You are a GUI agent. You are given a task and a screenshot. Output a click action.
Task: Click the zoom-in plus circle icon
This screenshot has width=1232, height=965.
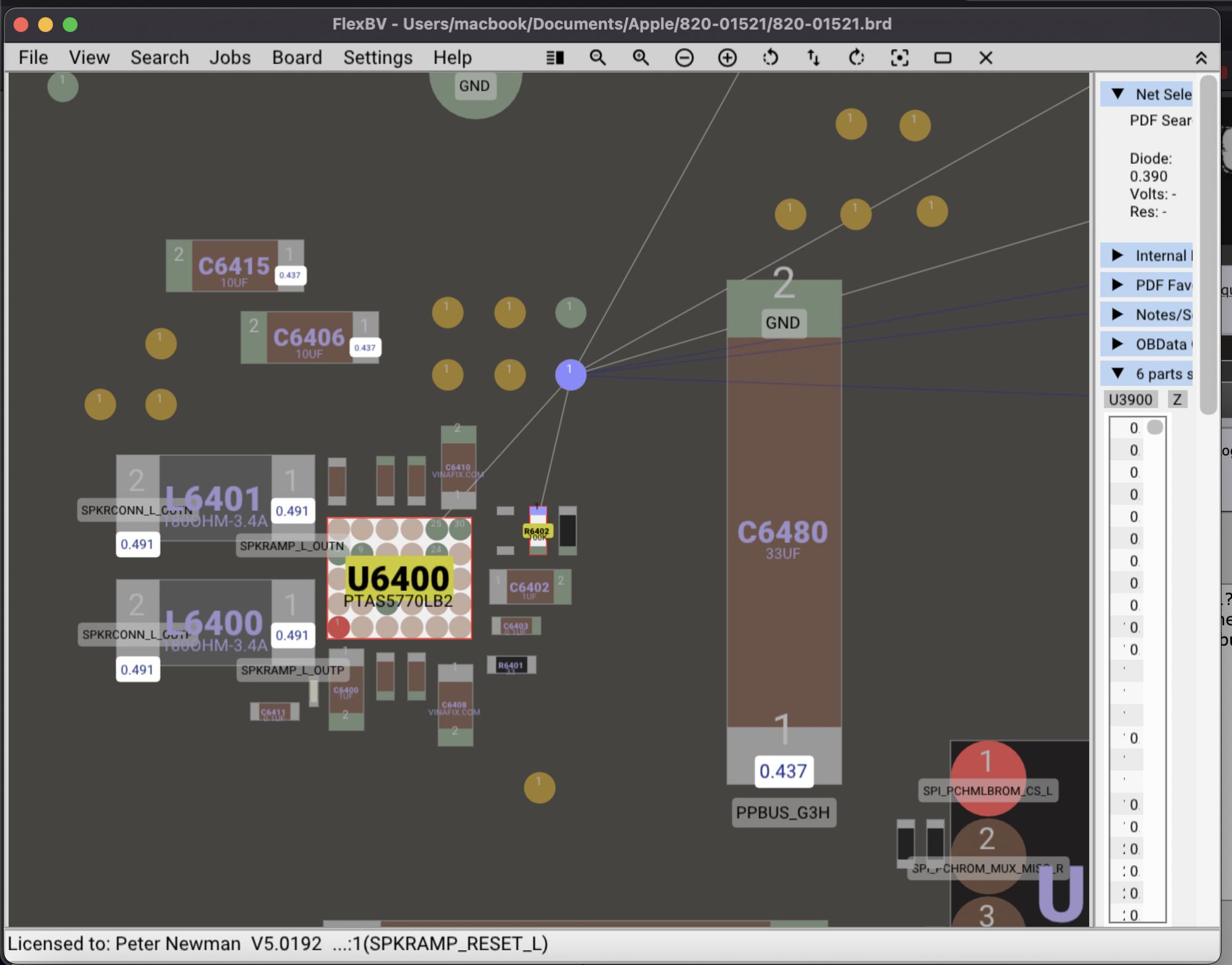(727, 58)
